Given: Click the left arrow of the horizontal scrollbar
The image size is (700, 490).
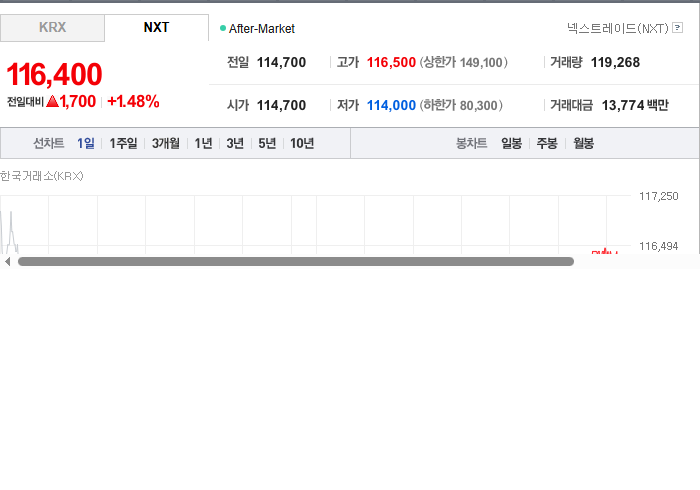Looking at the screenshot, I should pyautogui.click(x=7, y=262).
